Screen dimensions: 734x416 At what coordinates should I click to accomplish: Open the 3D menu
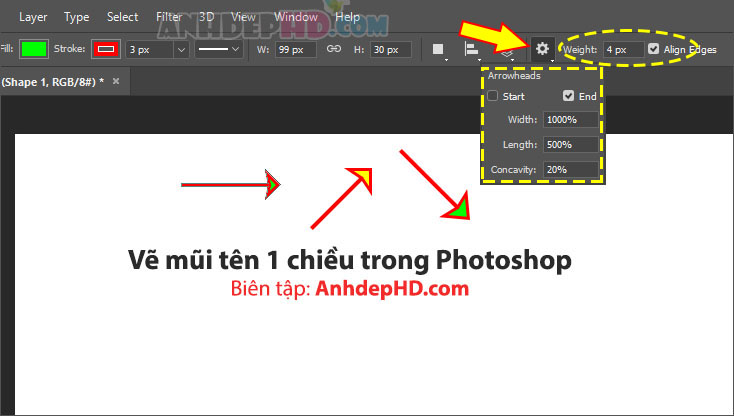coord(206,17)
